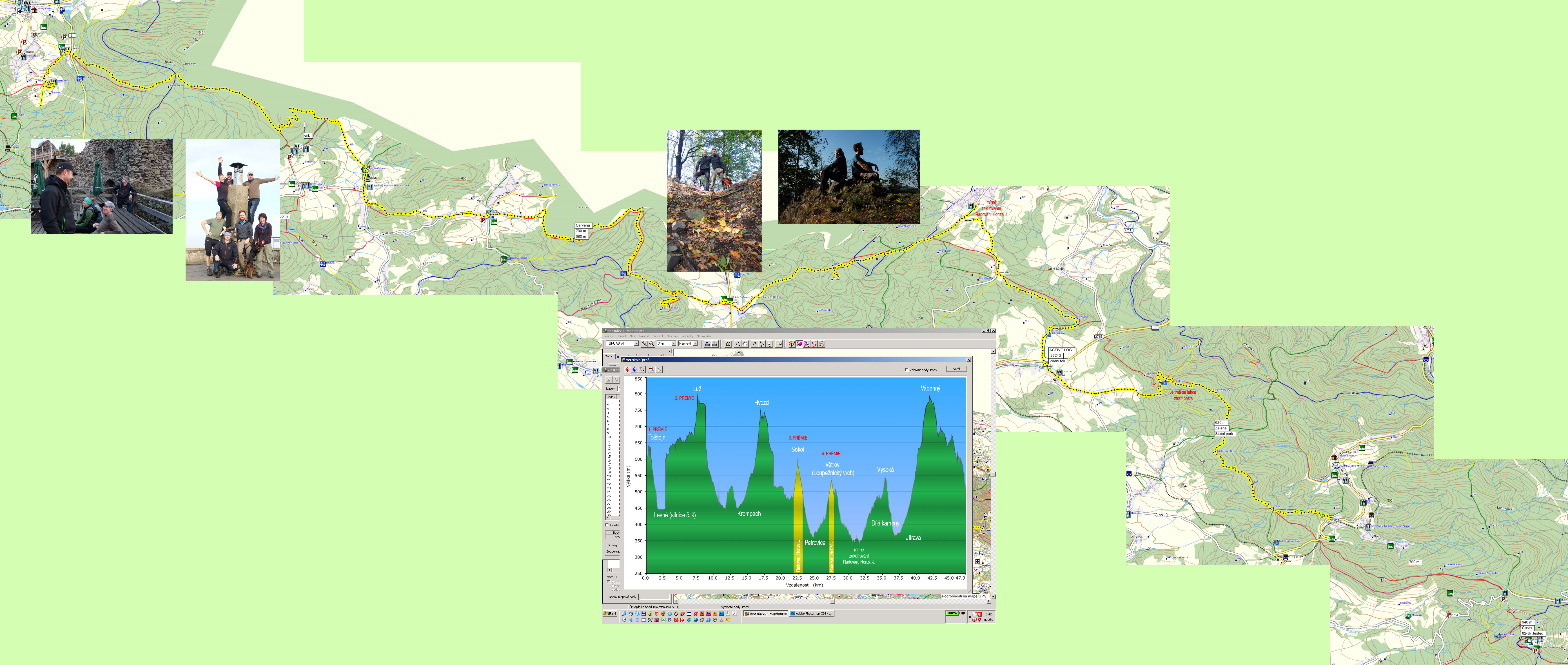Collapse the left side panel arrow
Screen dimensions: 1568x665
pyautogui.click(x=670, y=351)
